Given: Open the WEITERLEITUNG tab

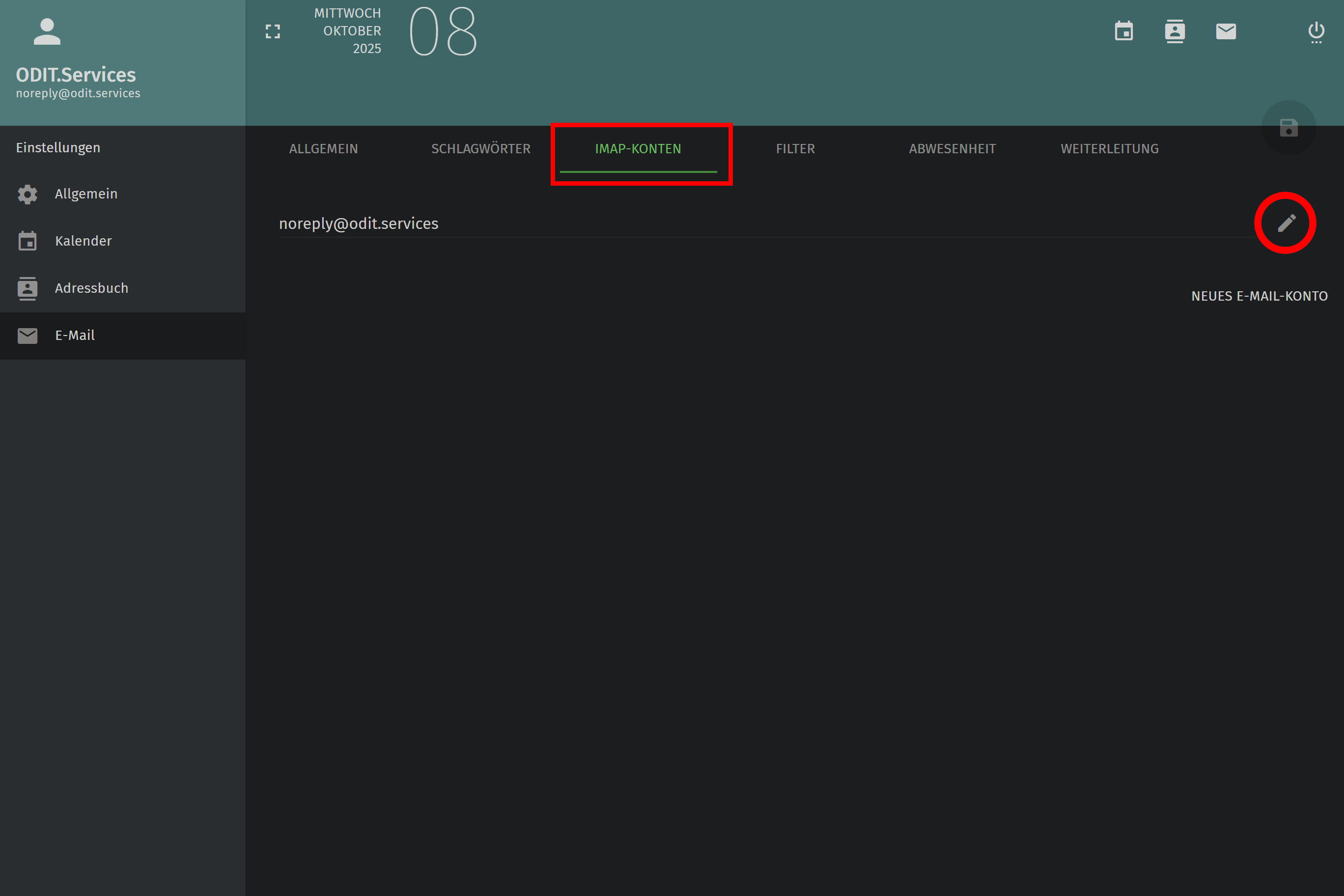Looking at the screenshot, I should pyautogui.click(x=1109, y=148).
